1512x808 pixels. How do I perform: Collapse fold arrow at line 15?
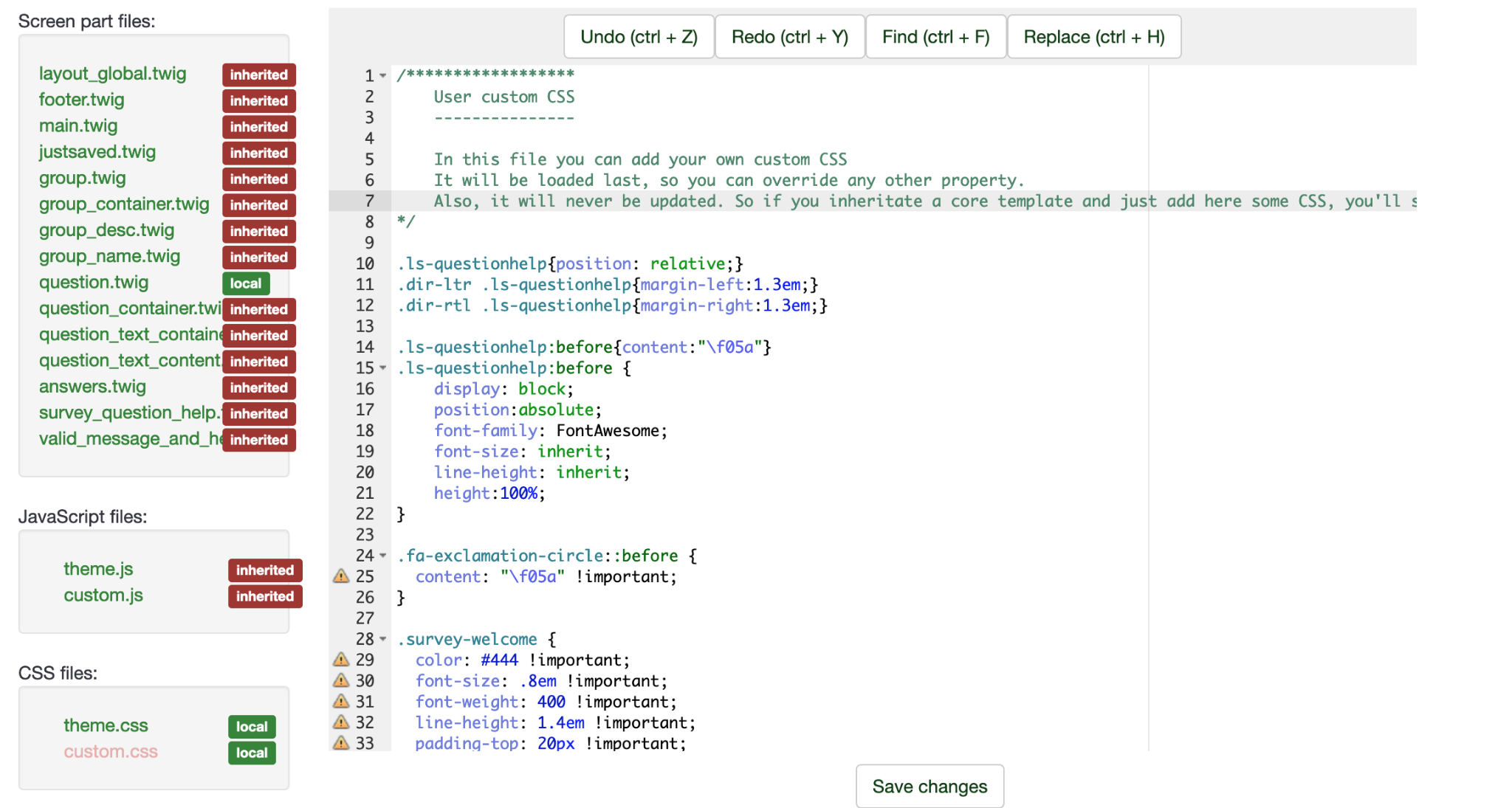pos(383,367)
